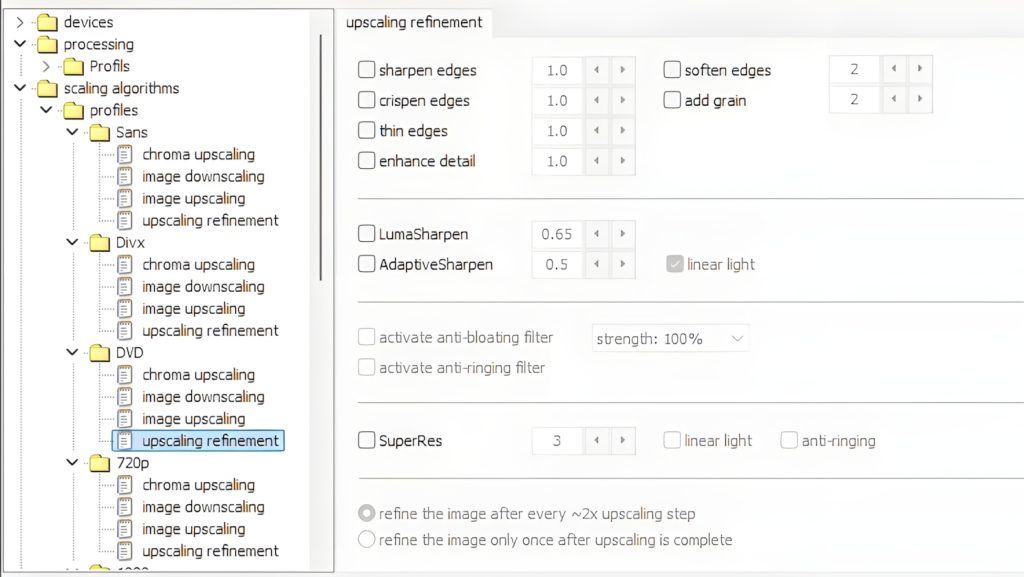
Task: Open the strength 100% dropdown
Action: click(668, 338)
